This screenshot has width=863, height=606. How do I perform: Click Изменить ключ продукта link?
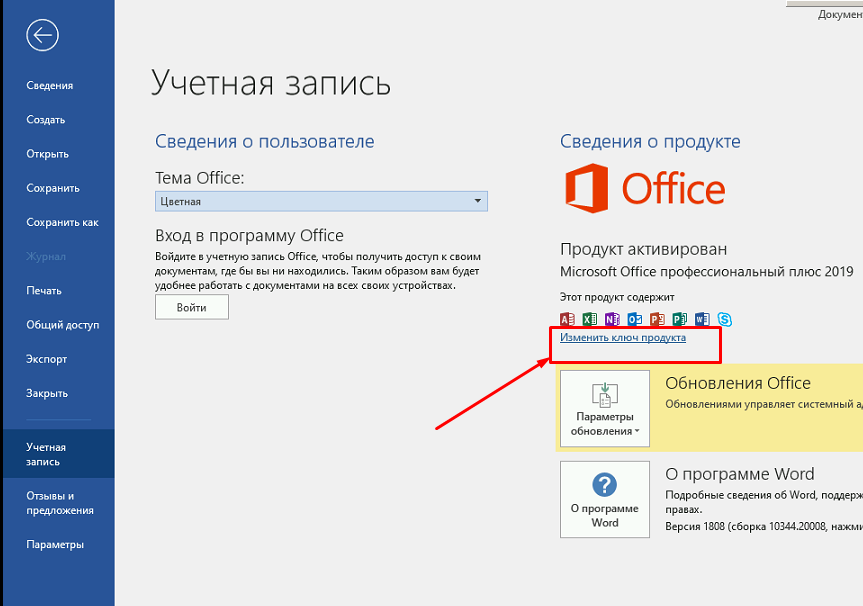pyautogui.click(x=623, y=337)
